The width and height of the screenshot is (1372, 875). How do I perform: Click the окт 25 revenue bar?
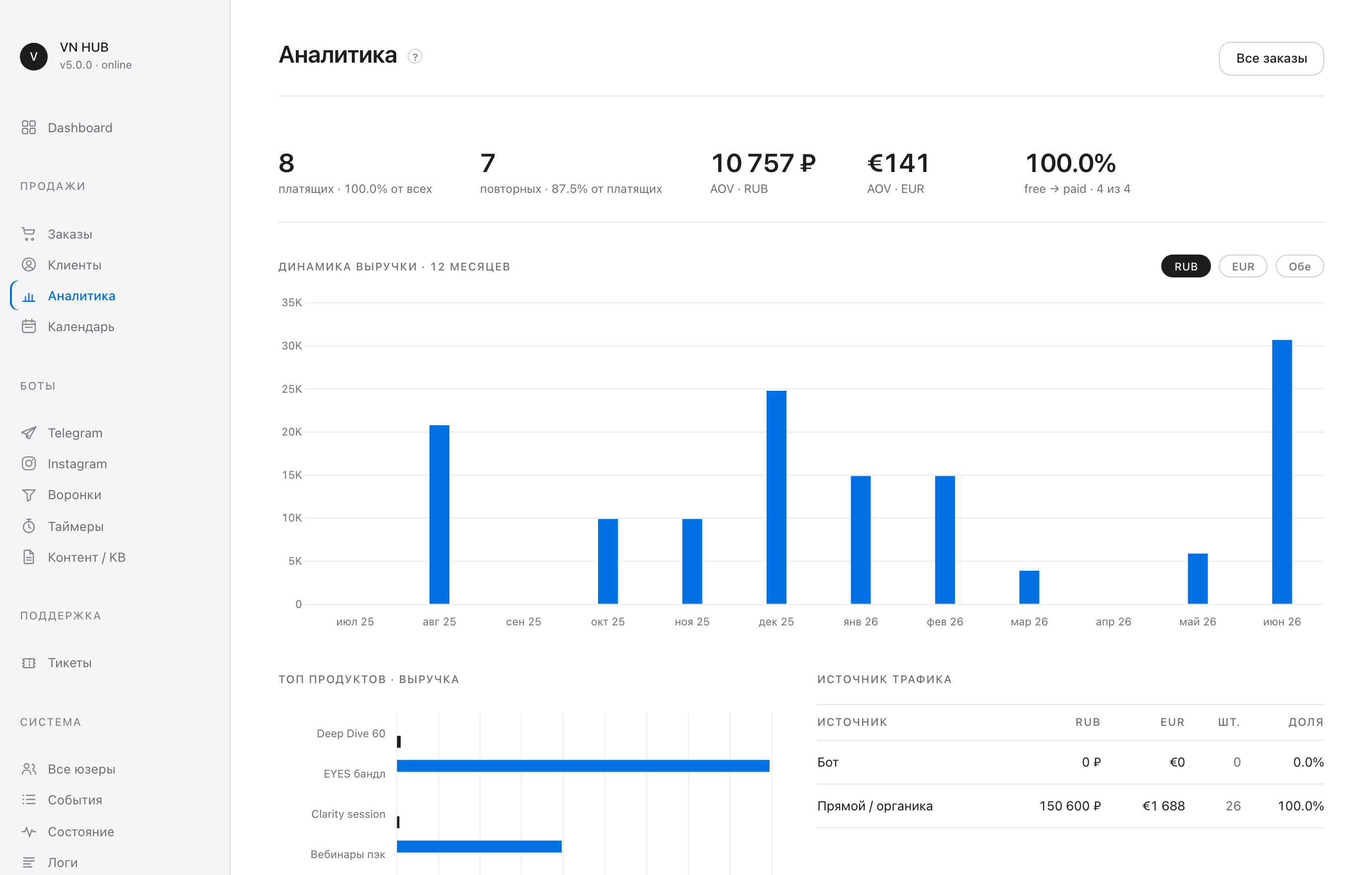coord(608,561)
